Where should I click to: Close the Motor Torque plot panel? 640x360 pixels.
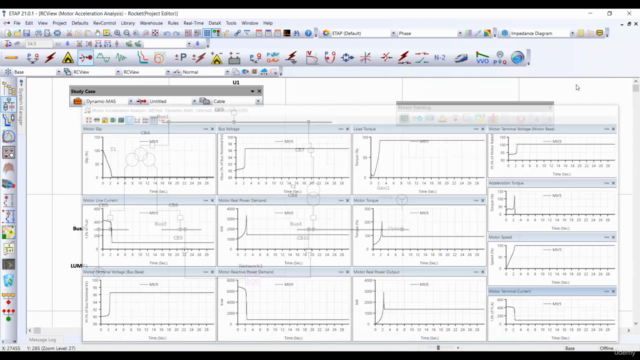tap(482, 200)
